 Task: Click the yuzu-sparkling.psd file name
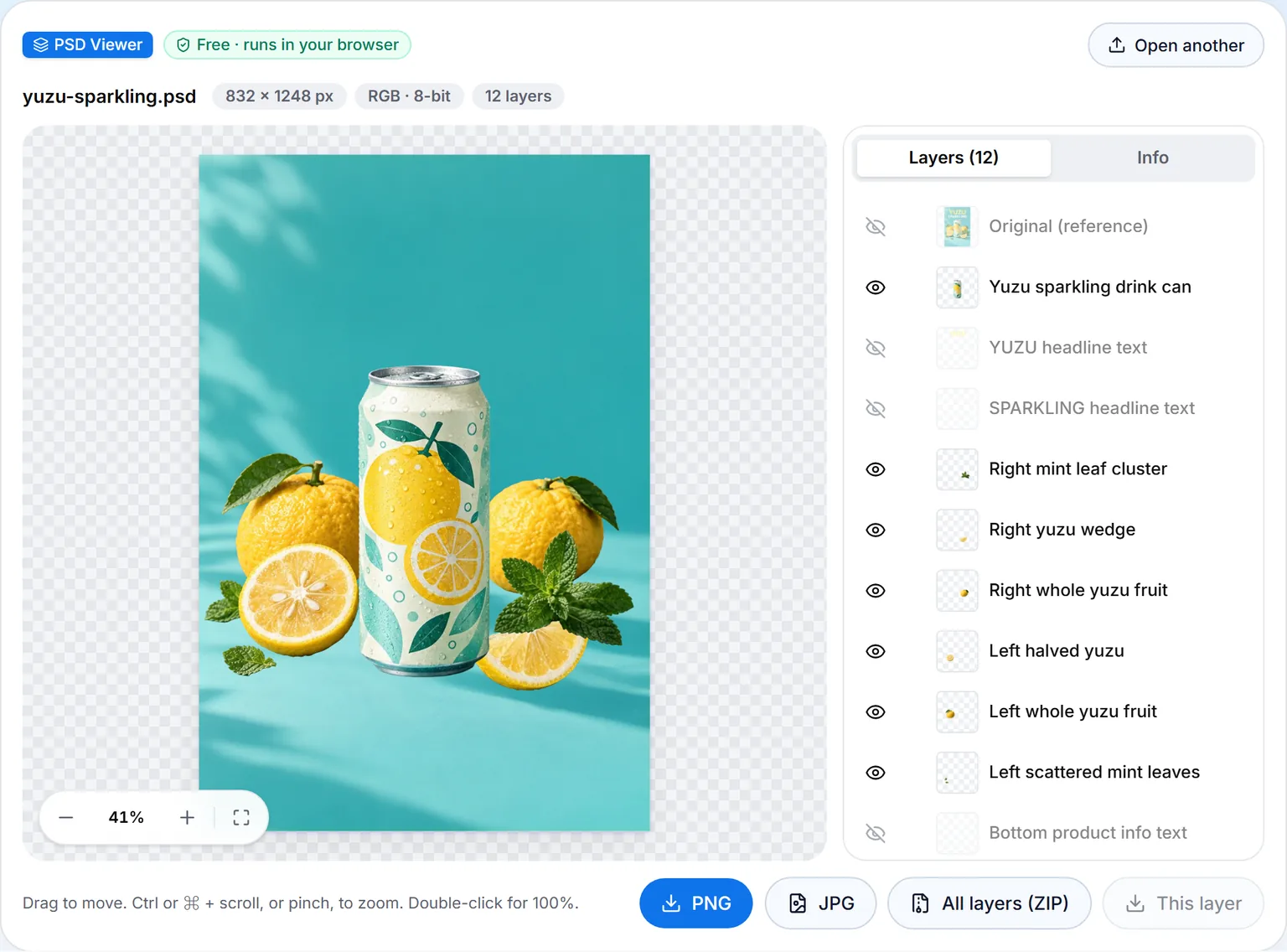point(110,96)
